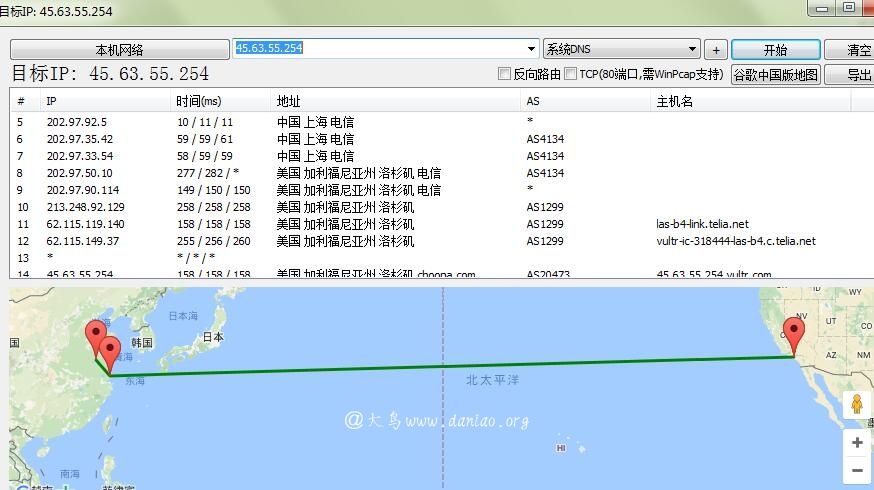This screenshot has width=874, height=490.
Task: Enable the 反向路由 checkbox
Action: [504, 74]
